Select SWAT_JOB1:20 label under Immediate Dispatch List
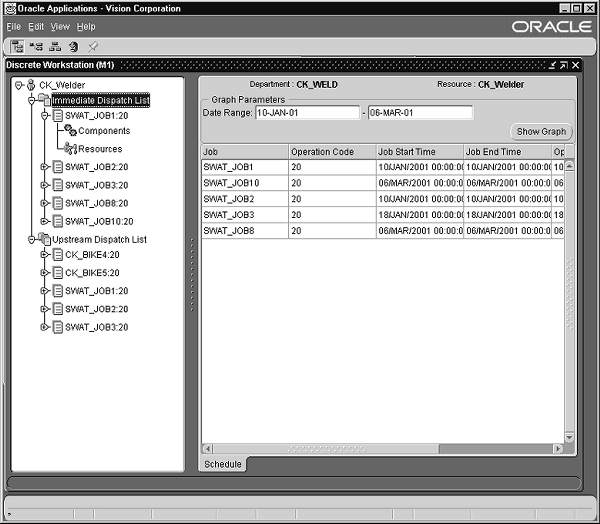The image size is (600, 524). pos(96,116)
